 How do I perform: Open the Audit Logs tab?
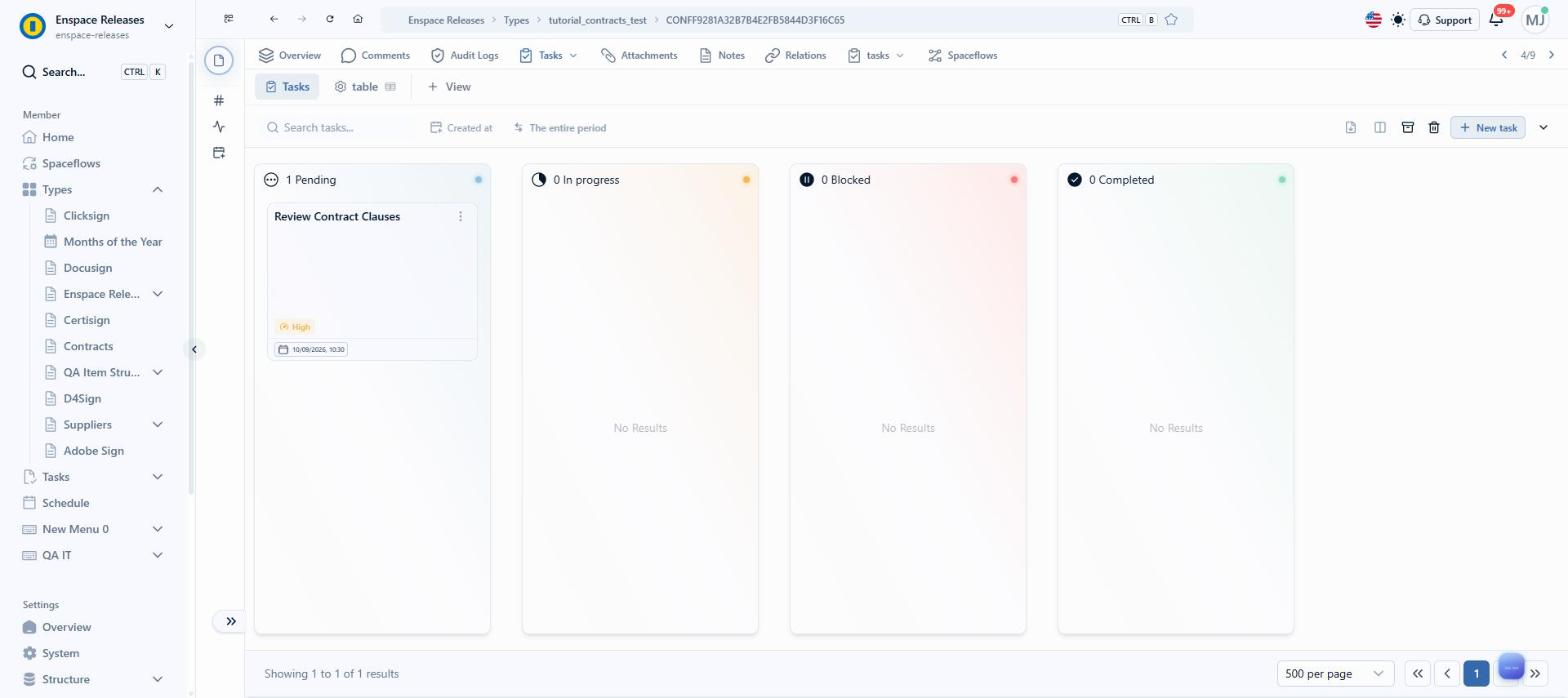click(x=464, y=55)
